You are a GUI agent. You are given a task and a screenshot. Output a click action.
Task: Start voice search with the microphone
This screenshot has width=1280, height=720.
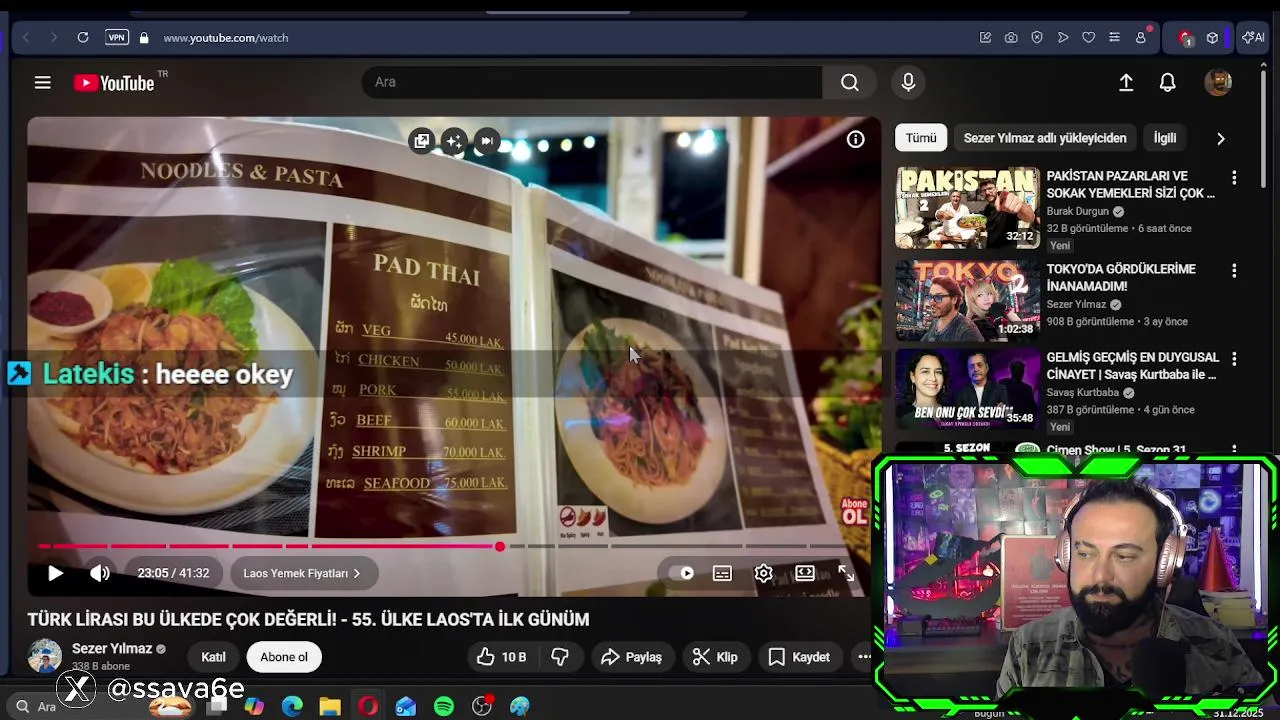tap(908, 82)
